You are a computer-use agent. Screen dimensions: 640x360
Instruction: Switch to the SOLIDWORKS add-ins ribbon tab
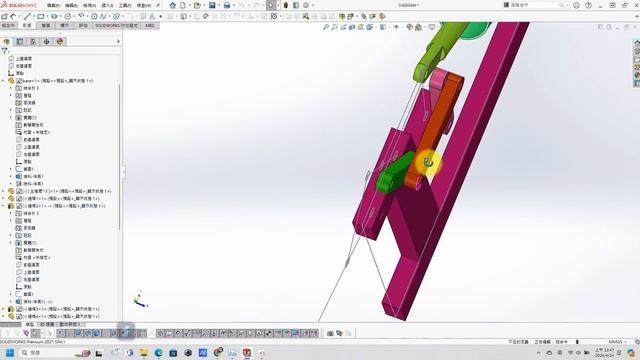[x=117, y=25]
